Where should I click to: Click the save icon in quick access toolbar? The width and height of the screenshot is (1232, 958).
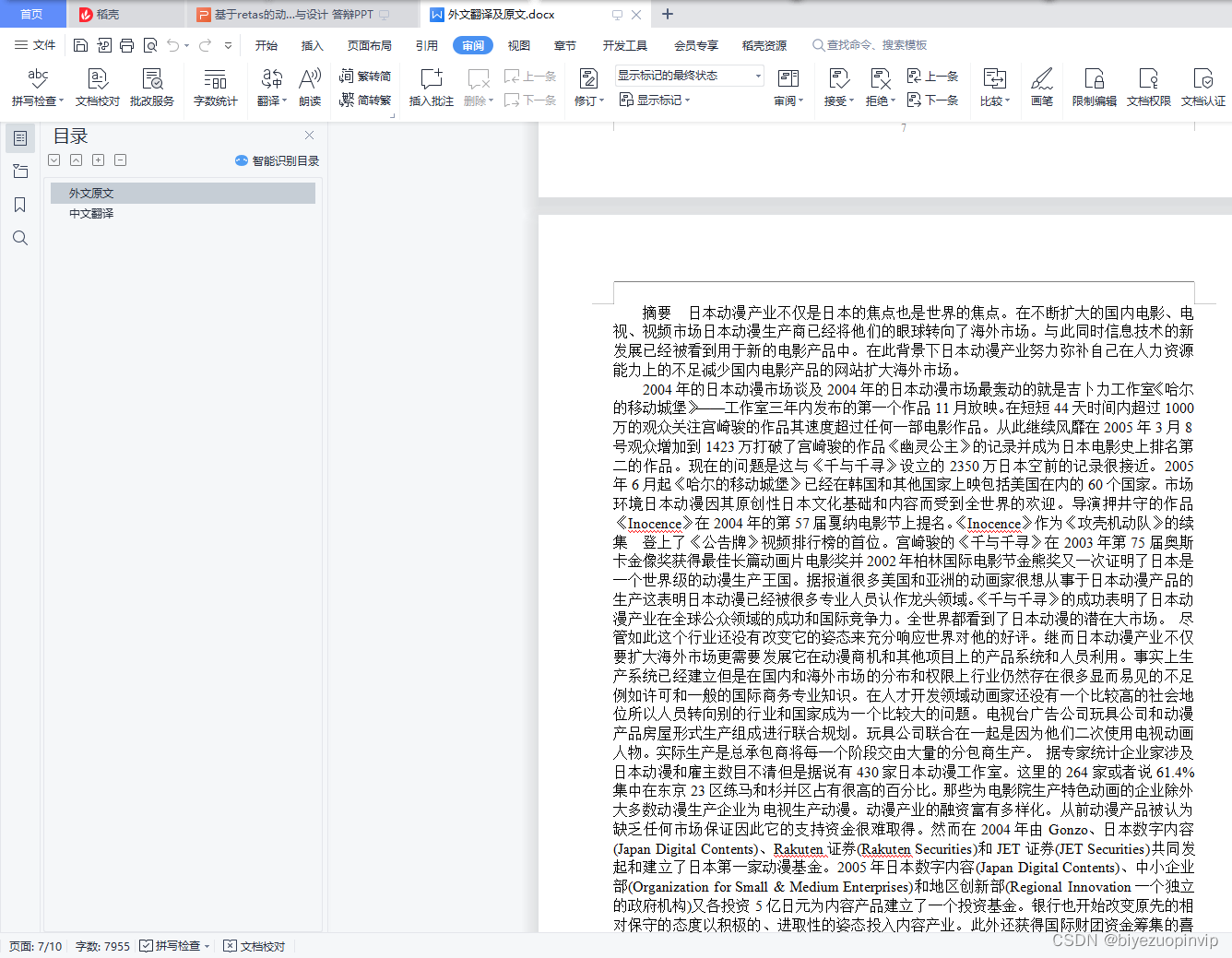click(80, 45)
